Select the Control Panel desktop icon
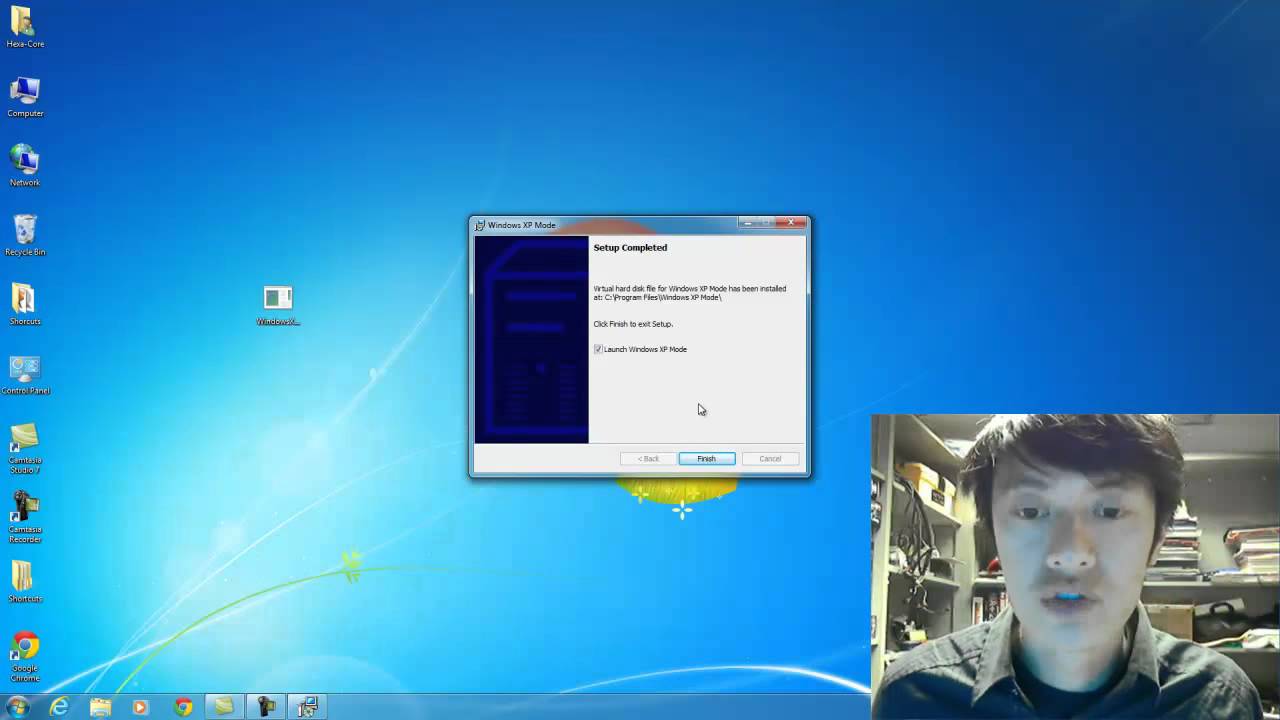This screenshot has height=720, width=1280. [x=25, y=374]
